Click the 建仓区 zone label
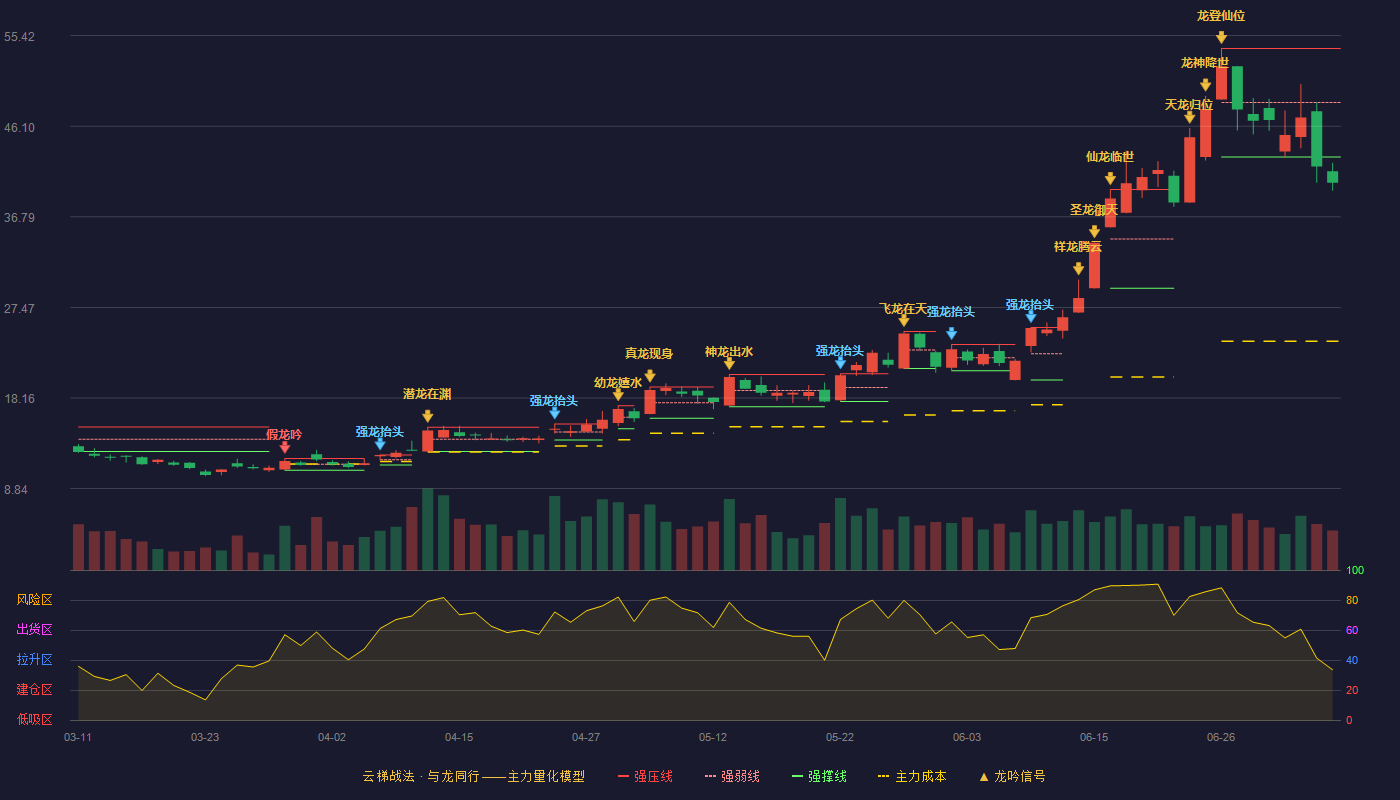Viewport: 1400px width, 800px height. [x=34, y=690]
